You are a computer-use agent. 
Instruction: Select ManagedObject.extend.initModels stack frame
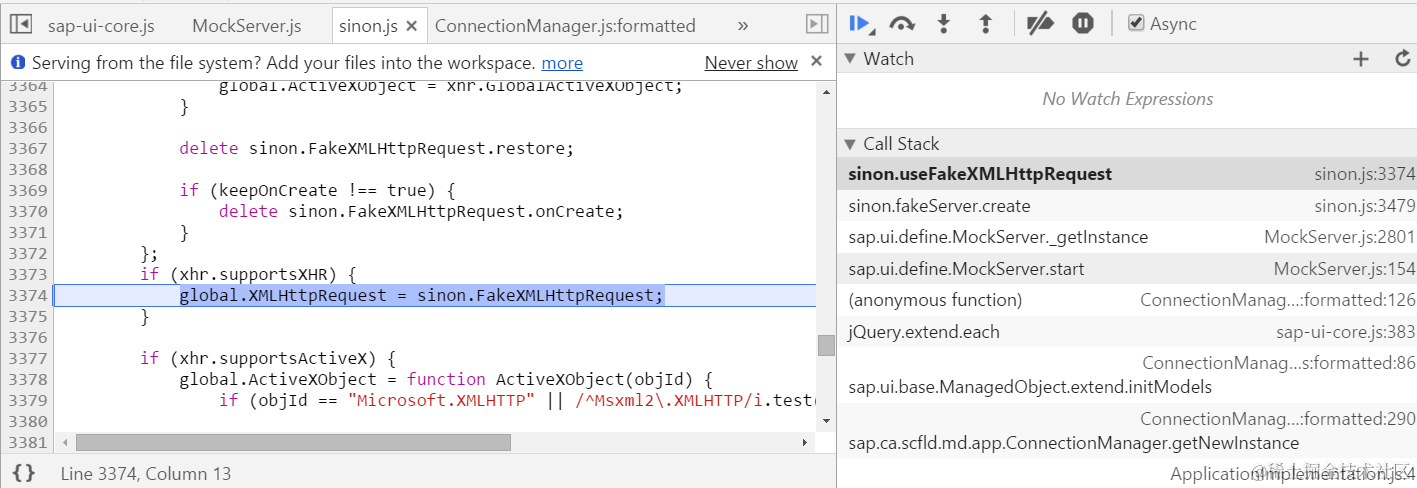(x=1126, y=375)
